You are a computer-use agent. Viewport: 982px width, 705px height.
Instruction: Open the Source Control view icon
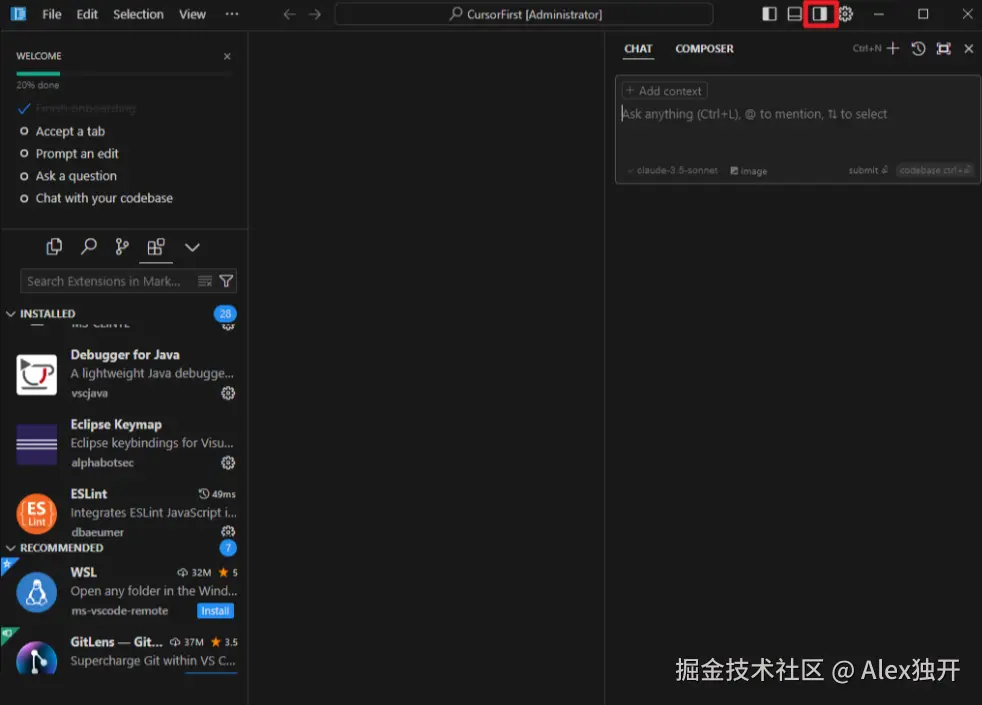click(122, 247)
